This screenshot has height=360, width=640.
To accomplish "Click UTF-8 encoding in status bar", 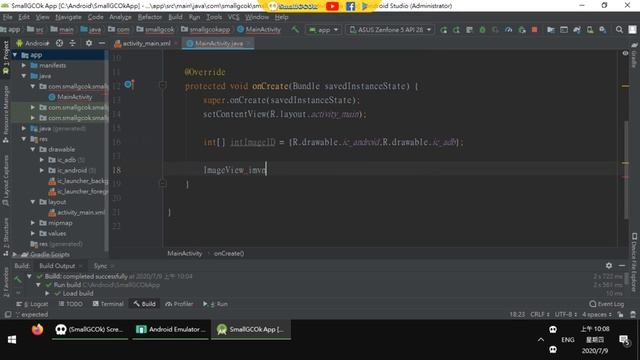I will click(x=566, y=315).
